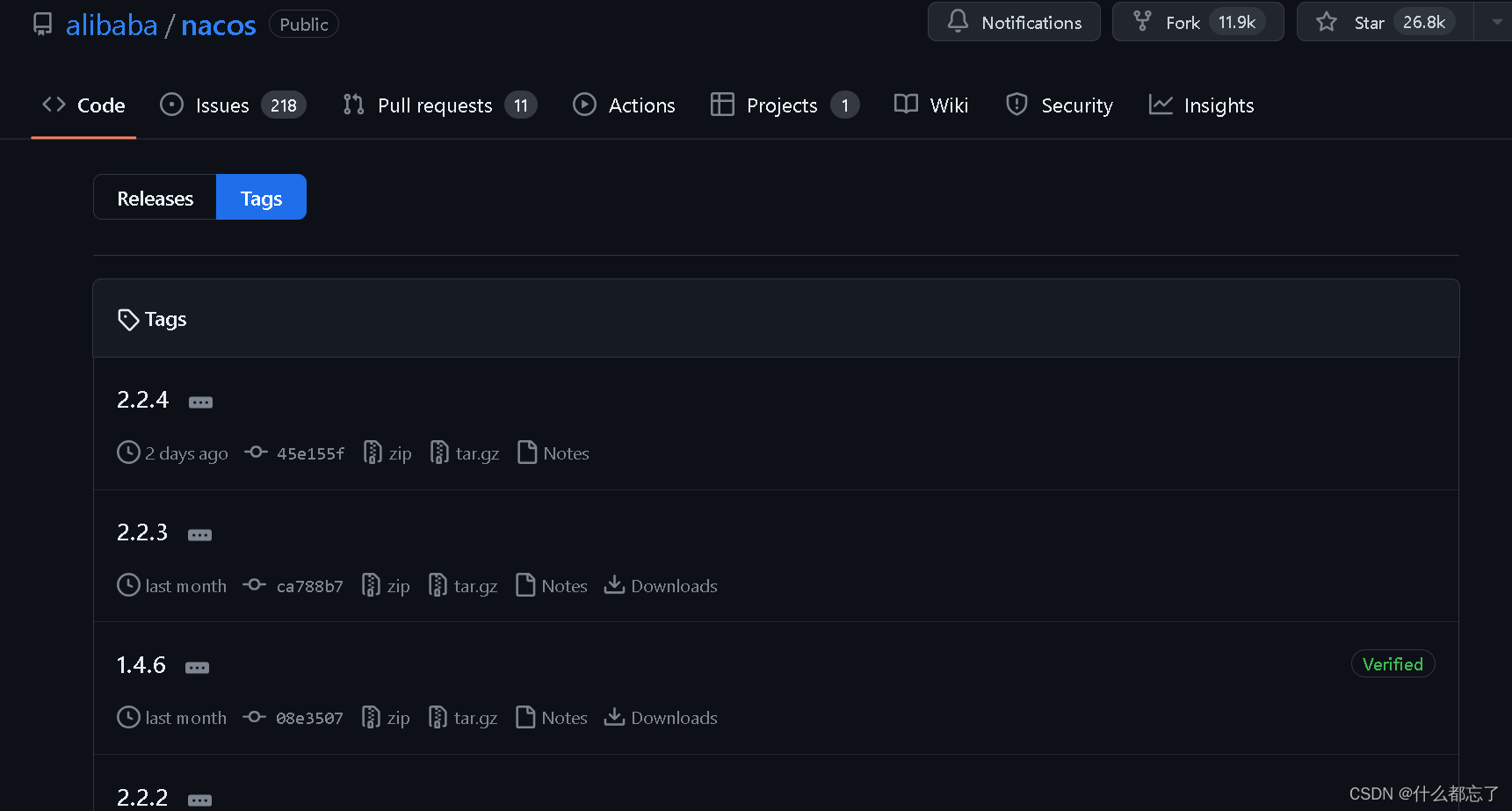Screen dimensions: 1512x811
Task: Open Notes for tag 2.2.3
Action: 552,585
